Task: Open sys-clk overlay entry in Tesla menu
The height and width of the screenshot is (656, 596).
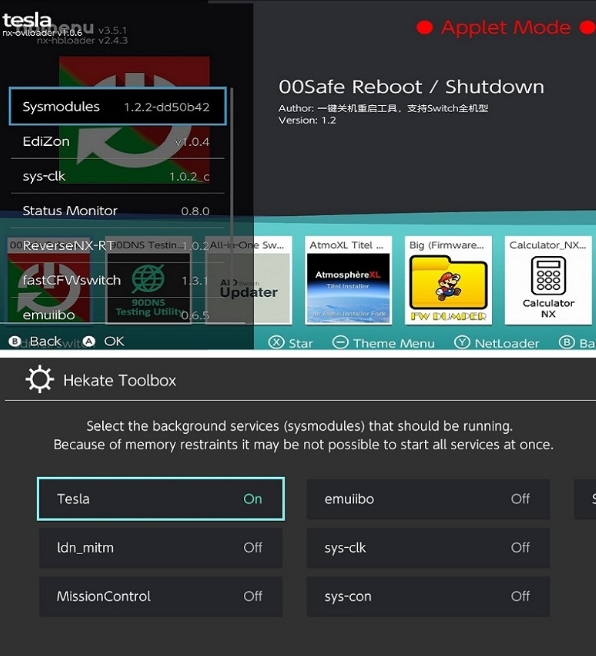Action: tap(118, 176)
